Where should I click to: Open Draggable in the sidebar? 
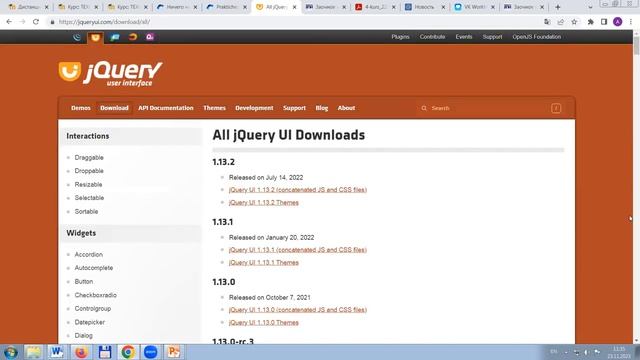[x=89, y=158]
